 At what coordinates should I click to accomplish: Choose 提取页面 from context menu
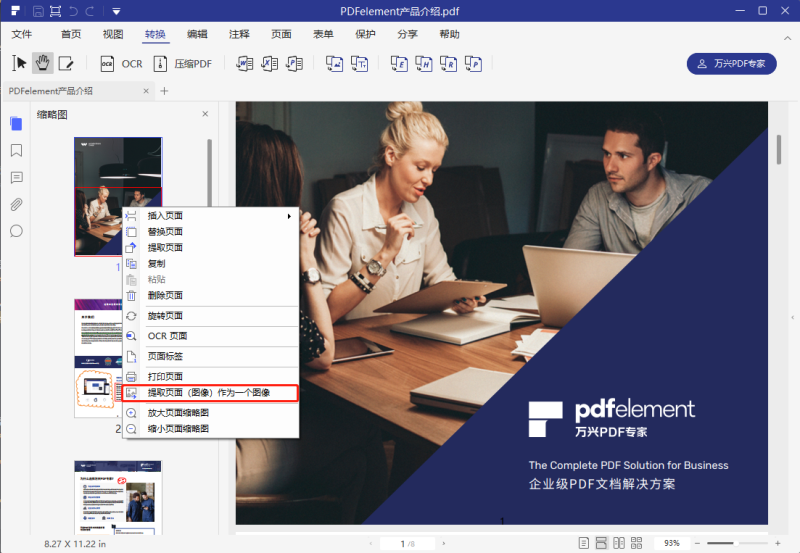tap(210, 247)
